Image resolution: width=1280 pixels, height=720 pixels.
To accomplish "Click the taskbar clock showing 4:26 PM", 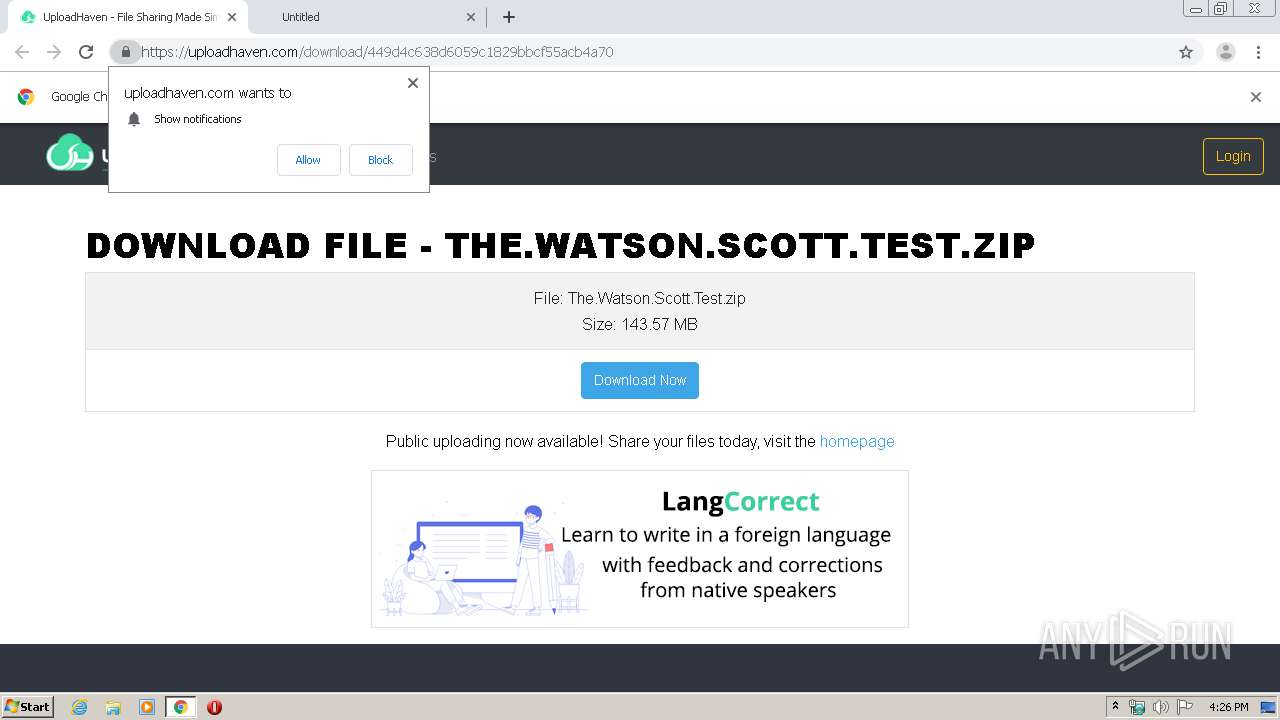I will [1229, 707].
